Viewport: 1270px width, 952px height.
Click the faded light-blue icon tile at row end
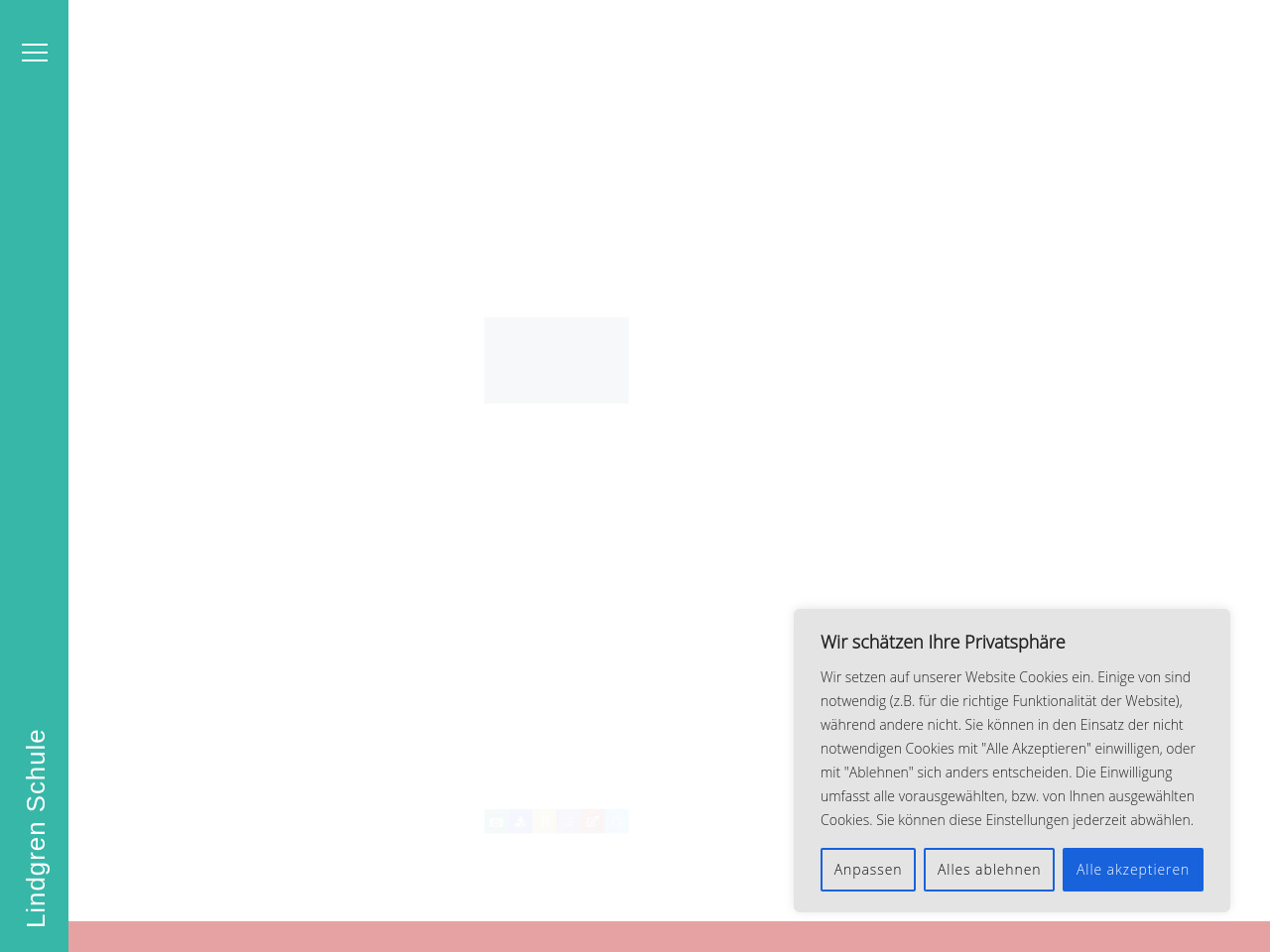pos(617,821)
